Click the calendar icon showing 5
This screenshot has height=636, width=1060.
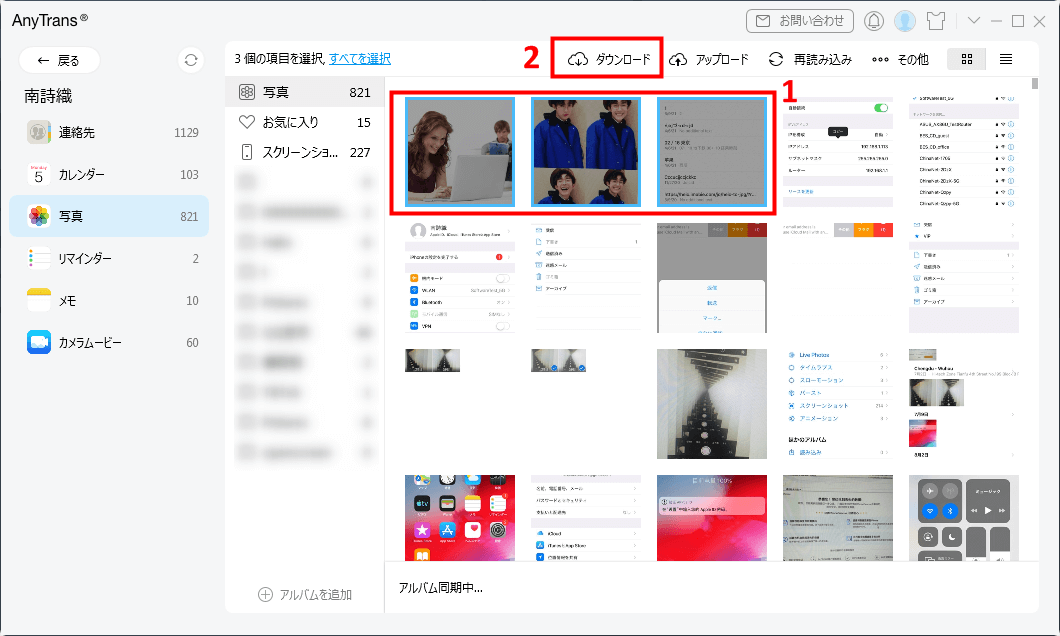click(39, 174)
